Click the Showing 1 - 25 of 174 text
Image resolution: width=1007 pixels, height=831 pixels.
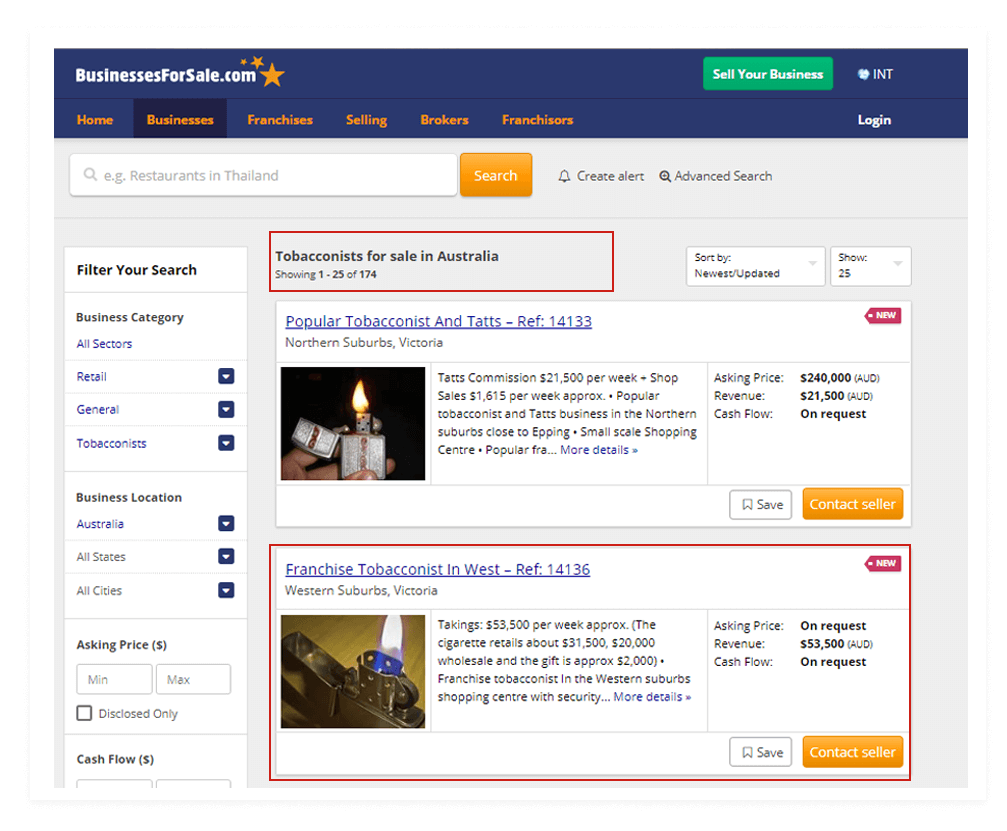[x=326, y=274]
